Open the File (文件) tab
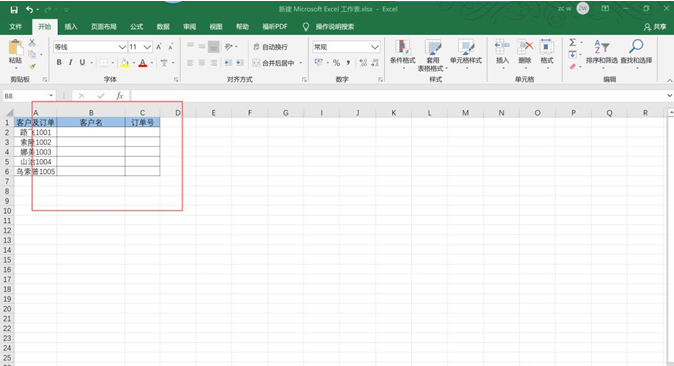Image resolution: width=674 pixels, height=366 pixels. [x=15, y=27]
